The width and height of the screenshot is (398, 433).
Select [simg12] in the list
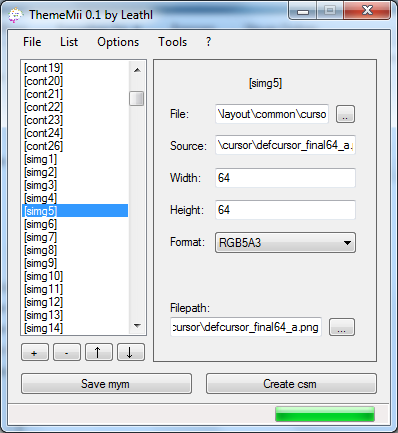pyautogui.click(x=75, y=302)
